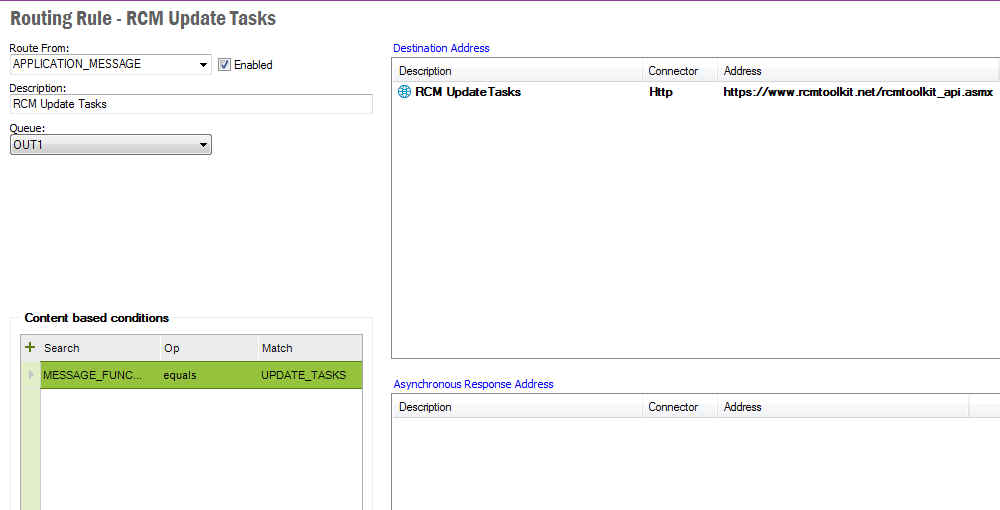The image size is (1000, 510).
Task: Select the RCM UpdateTasks destination row
Action: pyautogui.click(x=468, y=92)
